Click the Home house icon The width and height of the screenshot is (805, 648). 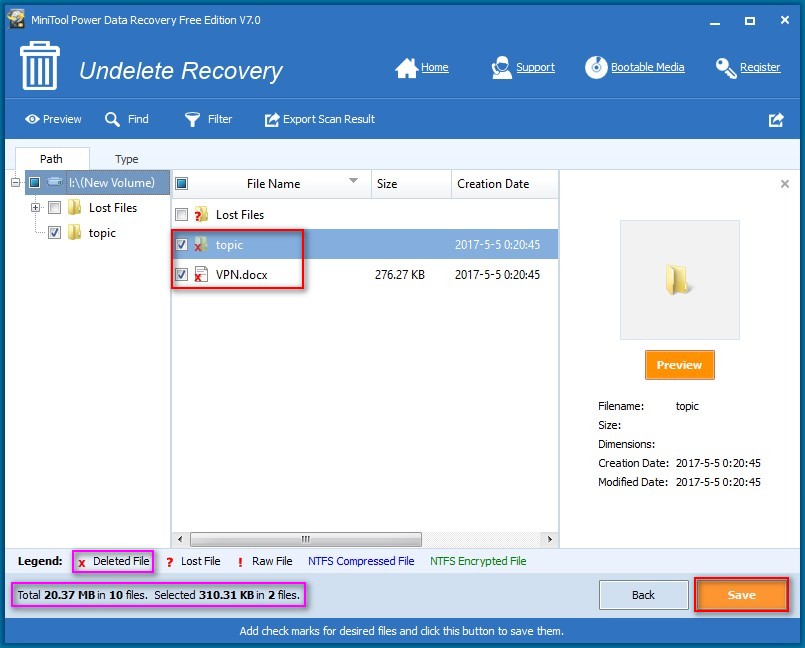407,68
